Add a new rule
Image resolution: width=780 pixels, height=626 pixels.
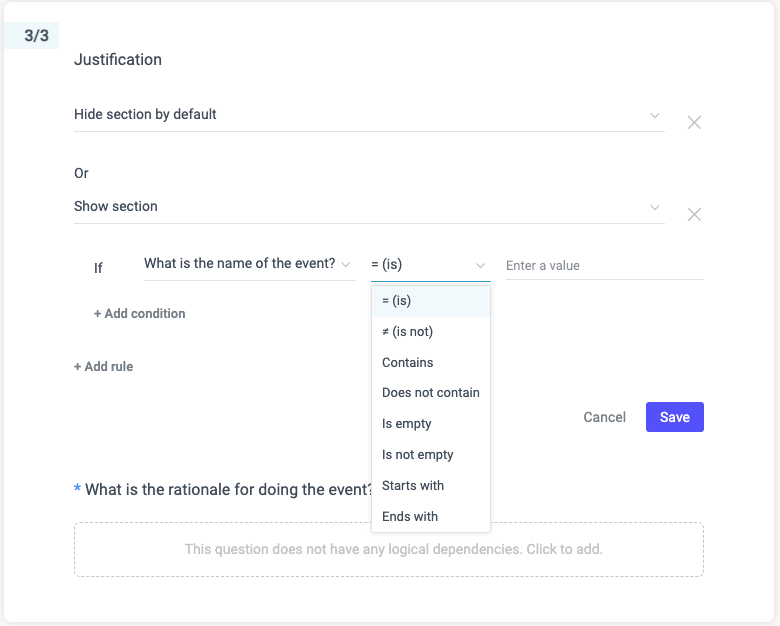pos(103,367)
